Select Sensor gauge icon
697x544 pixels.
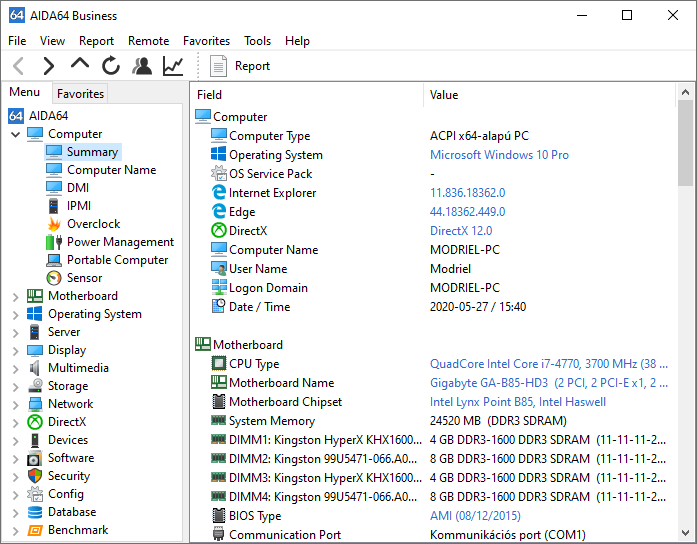tap(54, 278)
